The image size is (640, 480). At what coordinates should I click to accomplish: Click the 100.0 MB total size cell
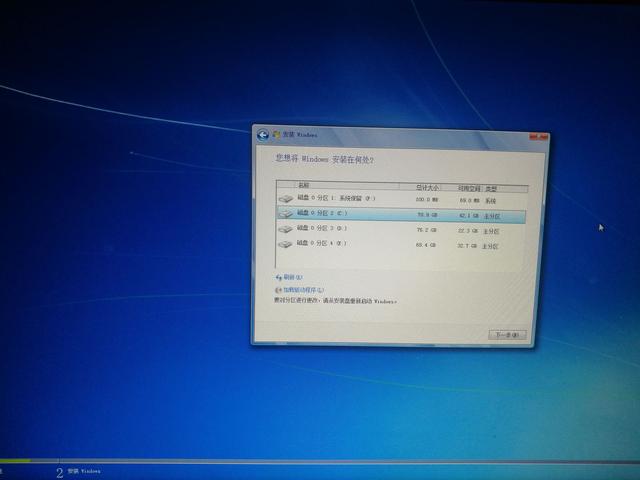[x=427, y=200]
